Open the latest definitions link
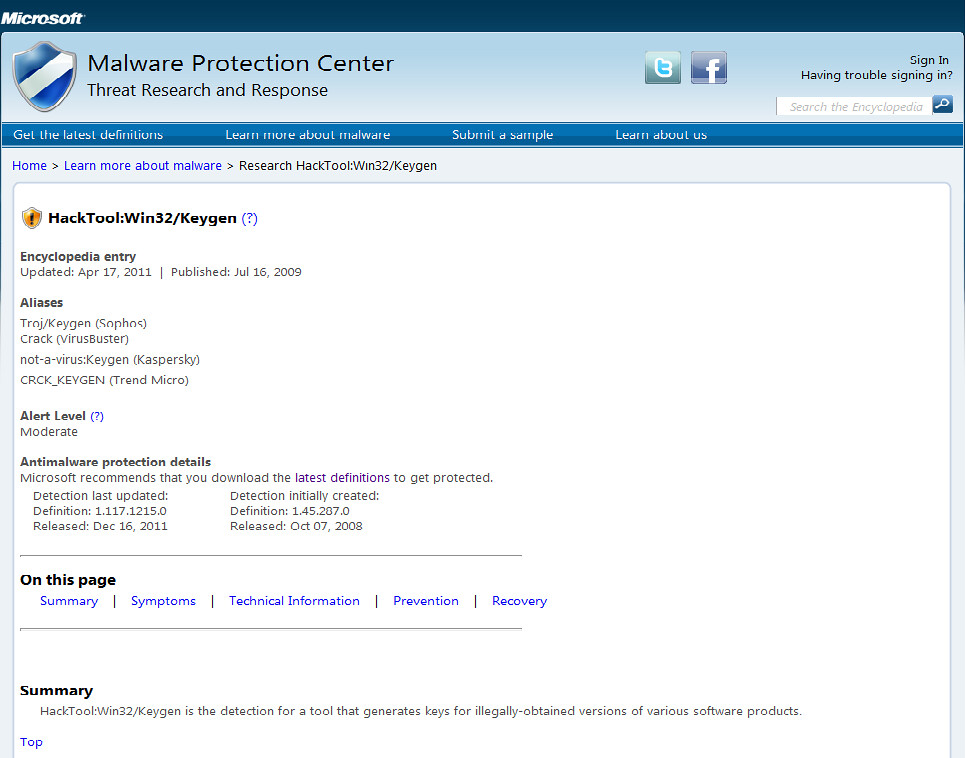 pyautogui.click(x=342, y=478)
